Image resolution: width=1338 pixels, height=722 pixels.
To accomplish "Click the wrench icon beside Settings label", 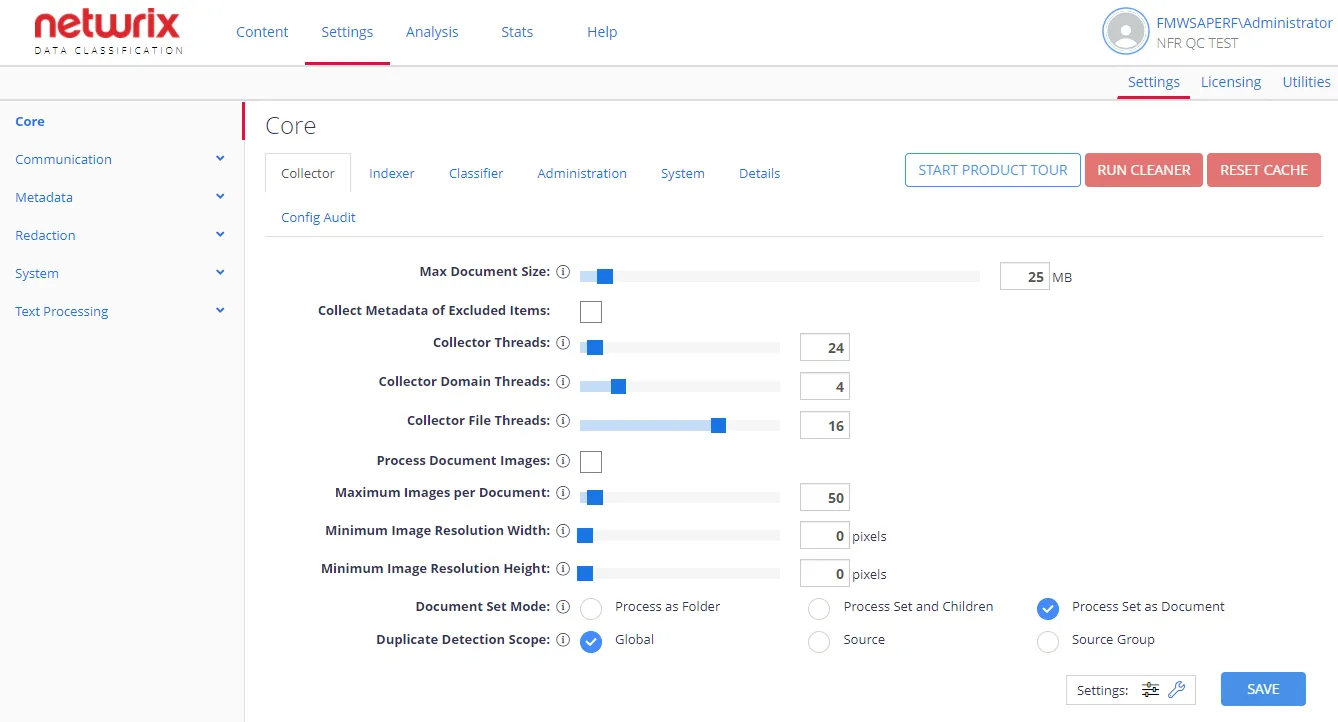I will point(1177,690).
